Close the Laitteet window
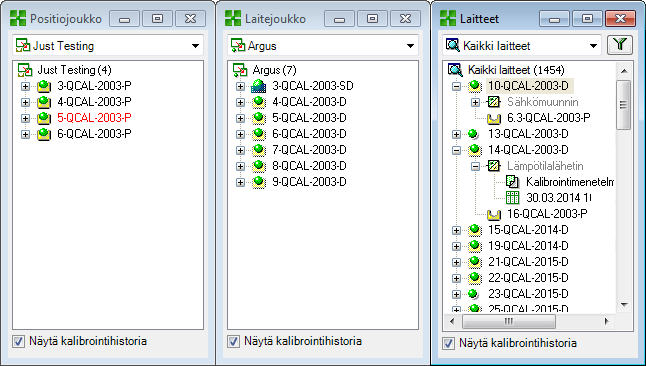 tap(620, 19)
